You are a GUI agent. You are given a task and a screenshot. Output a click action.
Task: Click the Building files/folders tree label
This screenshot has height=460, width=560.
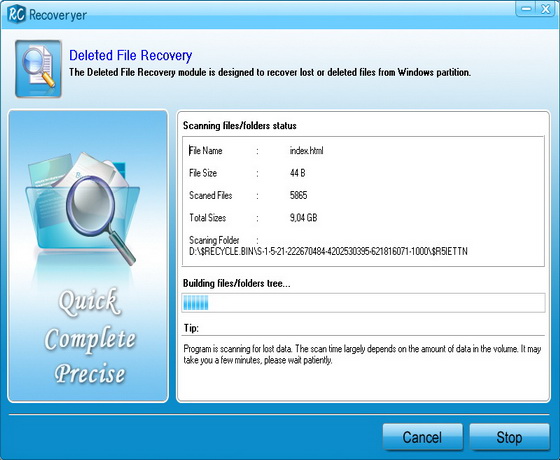pos(236,284)
